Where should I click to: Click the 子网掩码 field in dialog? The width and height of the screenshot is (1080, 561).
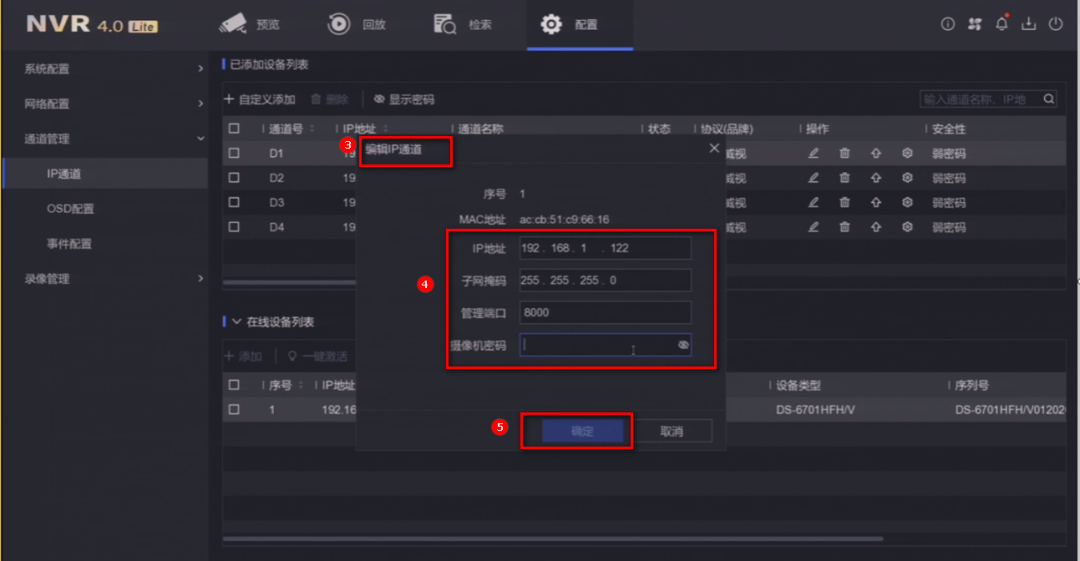click(x=605, y=280)
